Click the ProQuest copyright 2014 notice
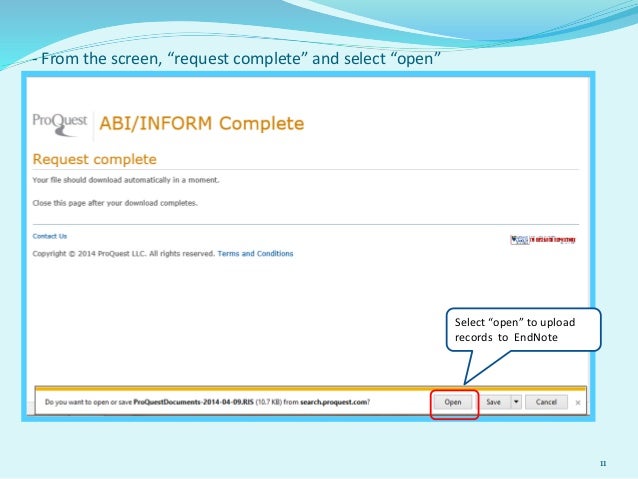 (124, 254)
